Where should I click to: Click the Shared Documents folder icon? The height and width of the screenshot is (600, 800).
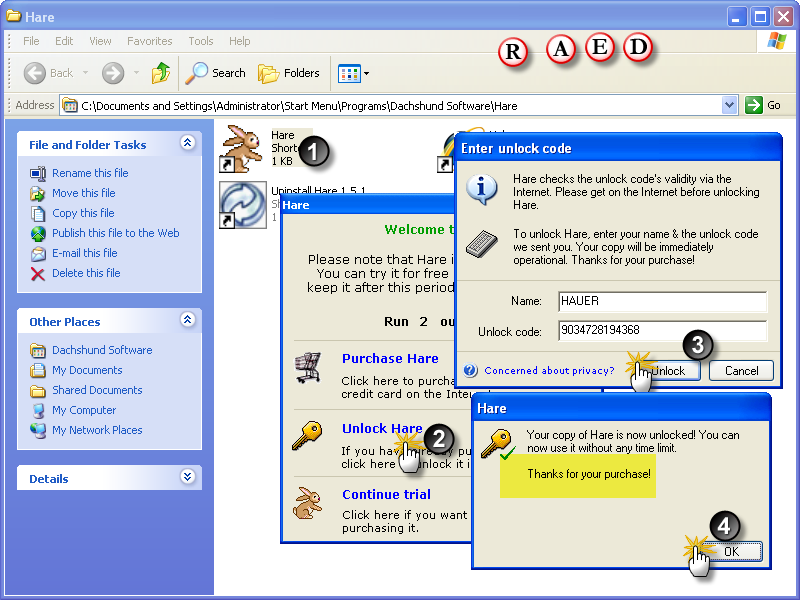coord(38,391)
